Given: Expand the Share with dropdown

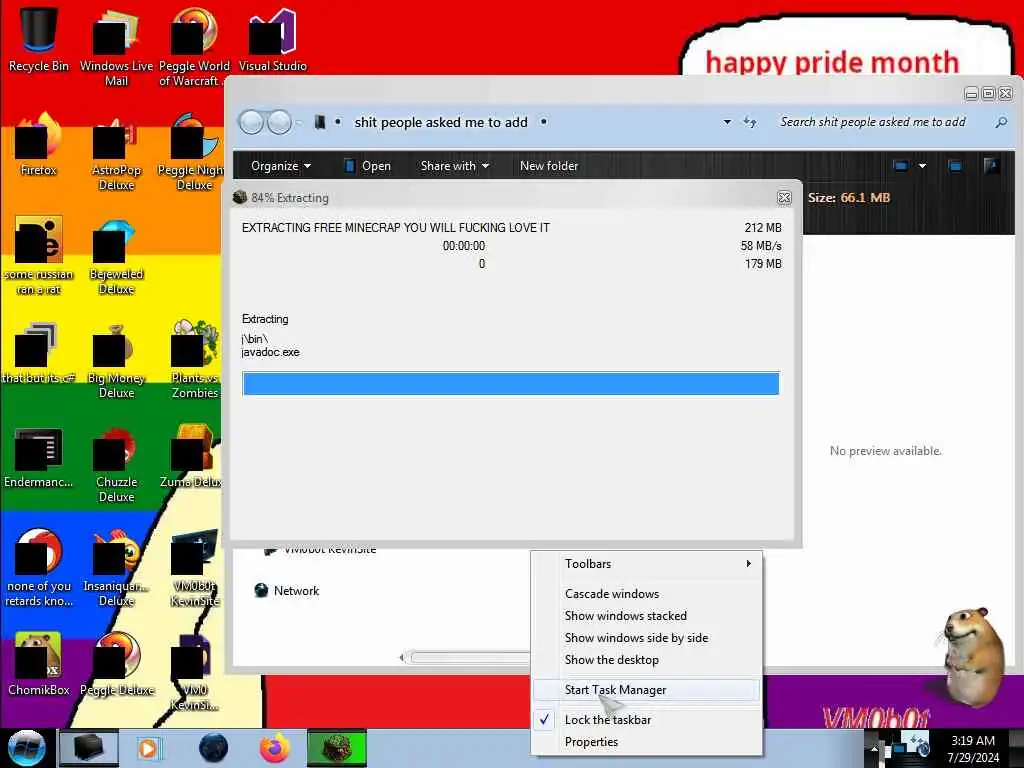Looking at the screenshot, I should 455,166.
